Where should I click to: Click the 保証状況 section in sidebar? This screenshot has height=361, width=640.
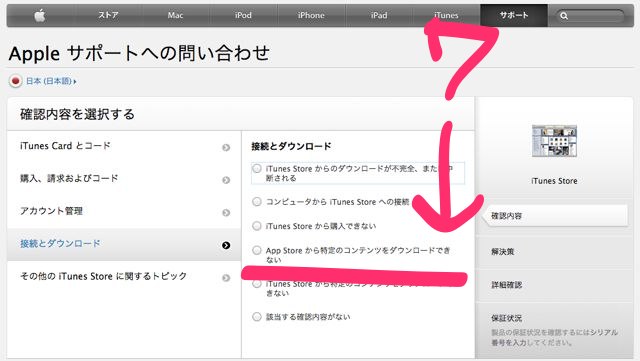click(554, 330)
